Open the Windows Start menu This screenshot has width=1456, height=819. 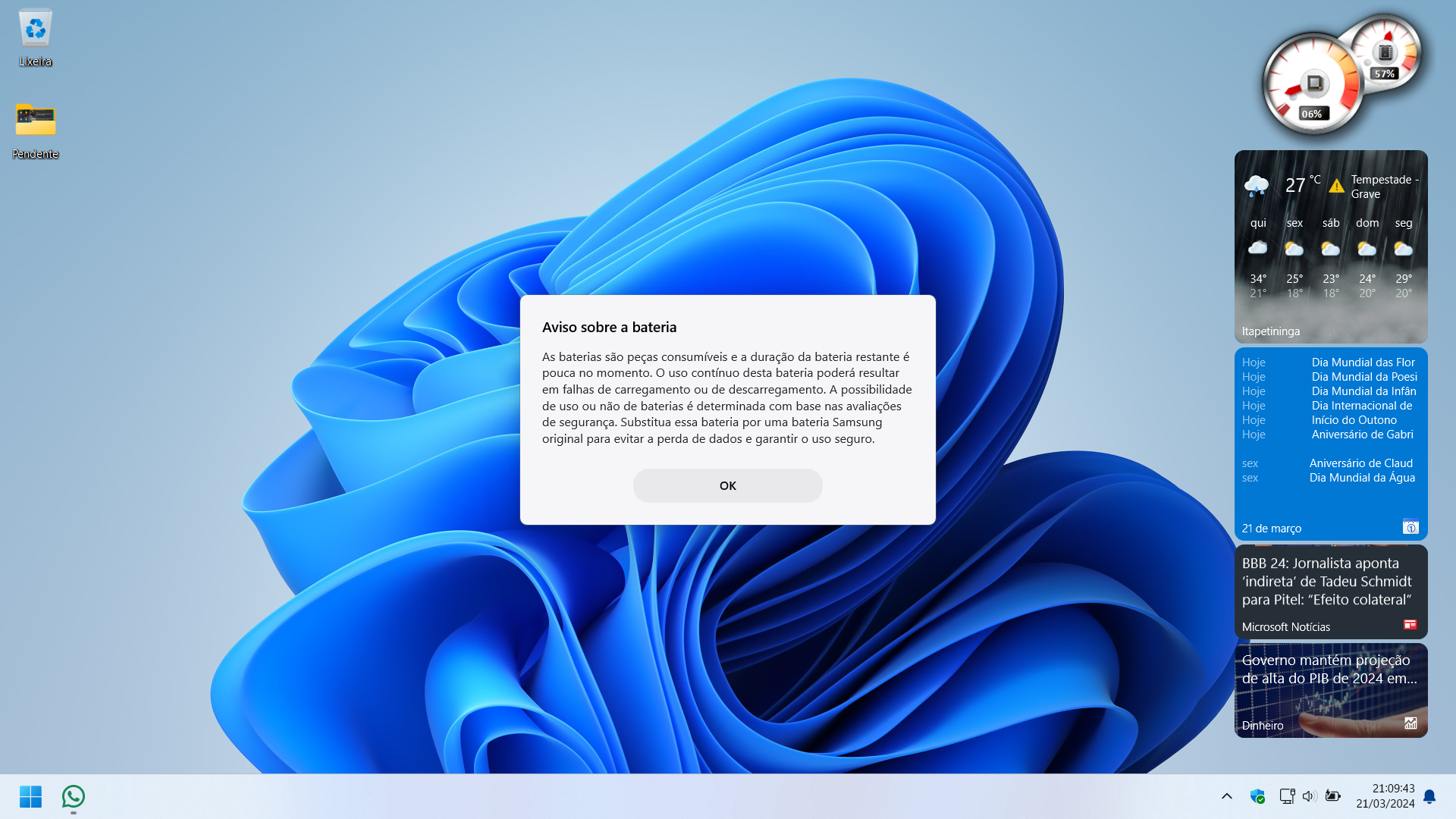(30, 797)
